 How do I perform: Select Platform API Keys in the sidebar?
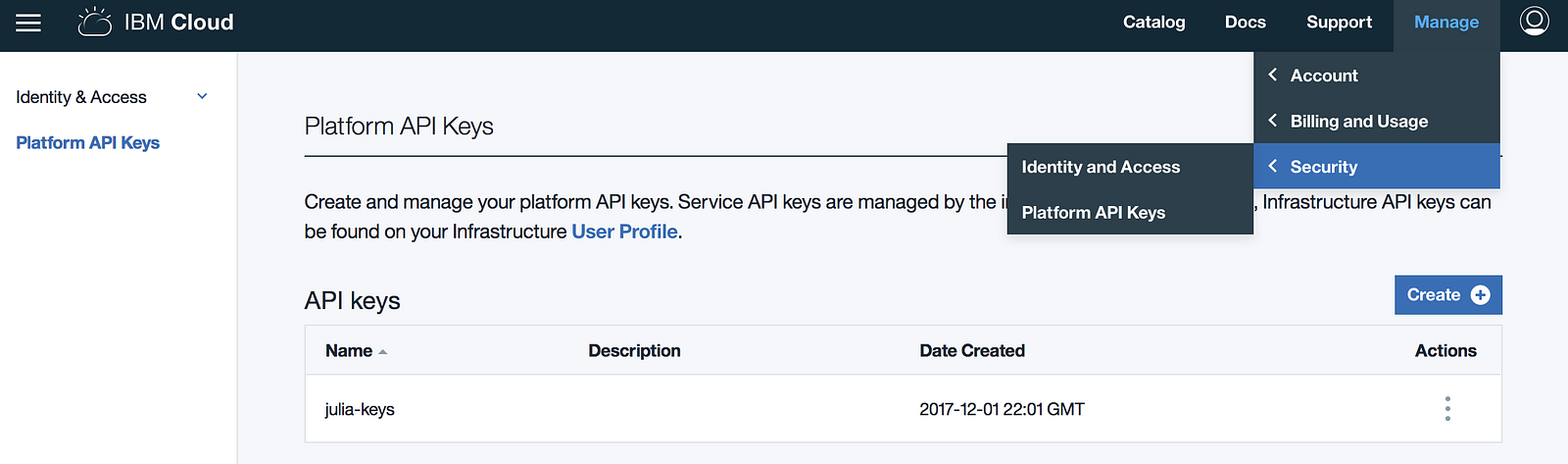(x=87, y=143)
